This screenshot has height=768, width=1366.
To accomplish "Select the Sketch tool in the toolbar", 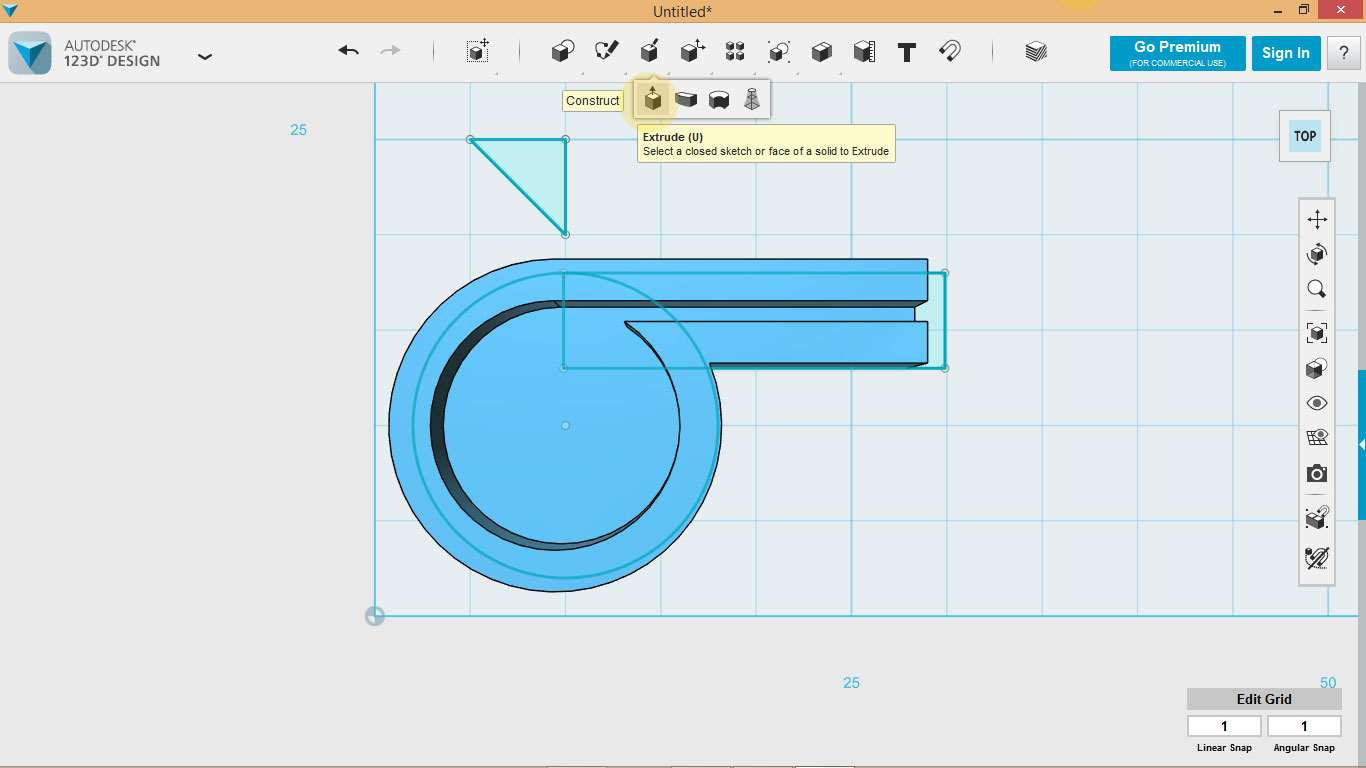I will (x=605, y=52).
